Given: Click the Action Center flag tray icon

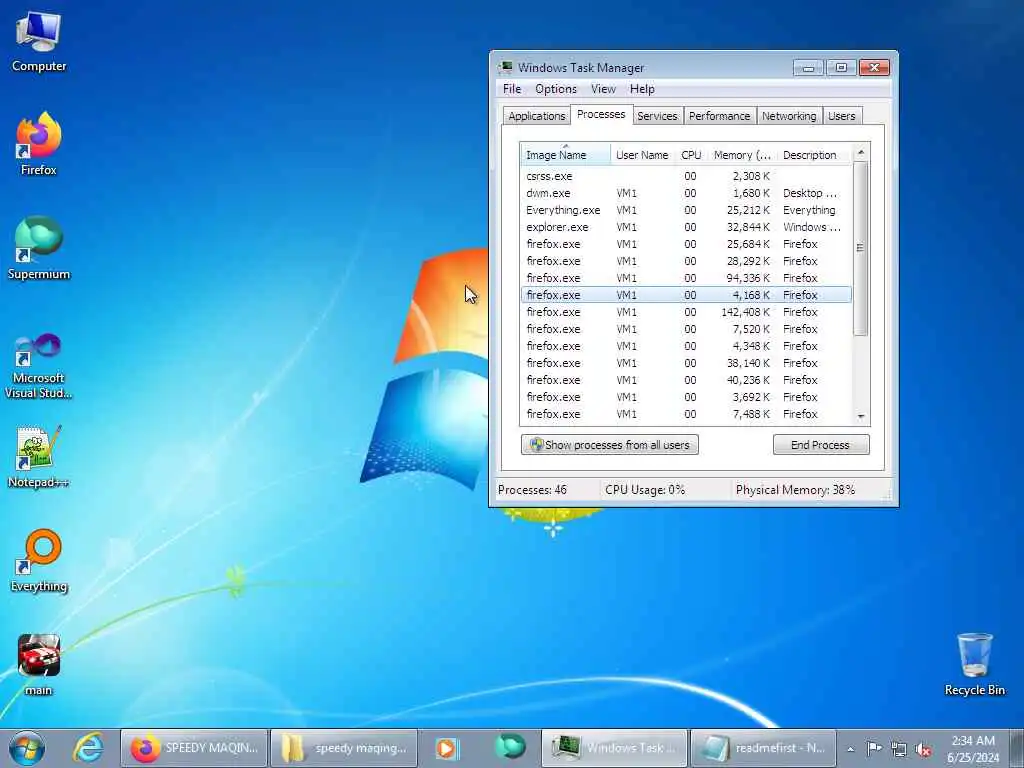Looking at the screenshot, I should pos(874,748).
